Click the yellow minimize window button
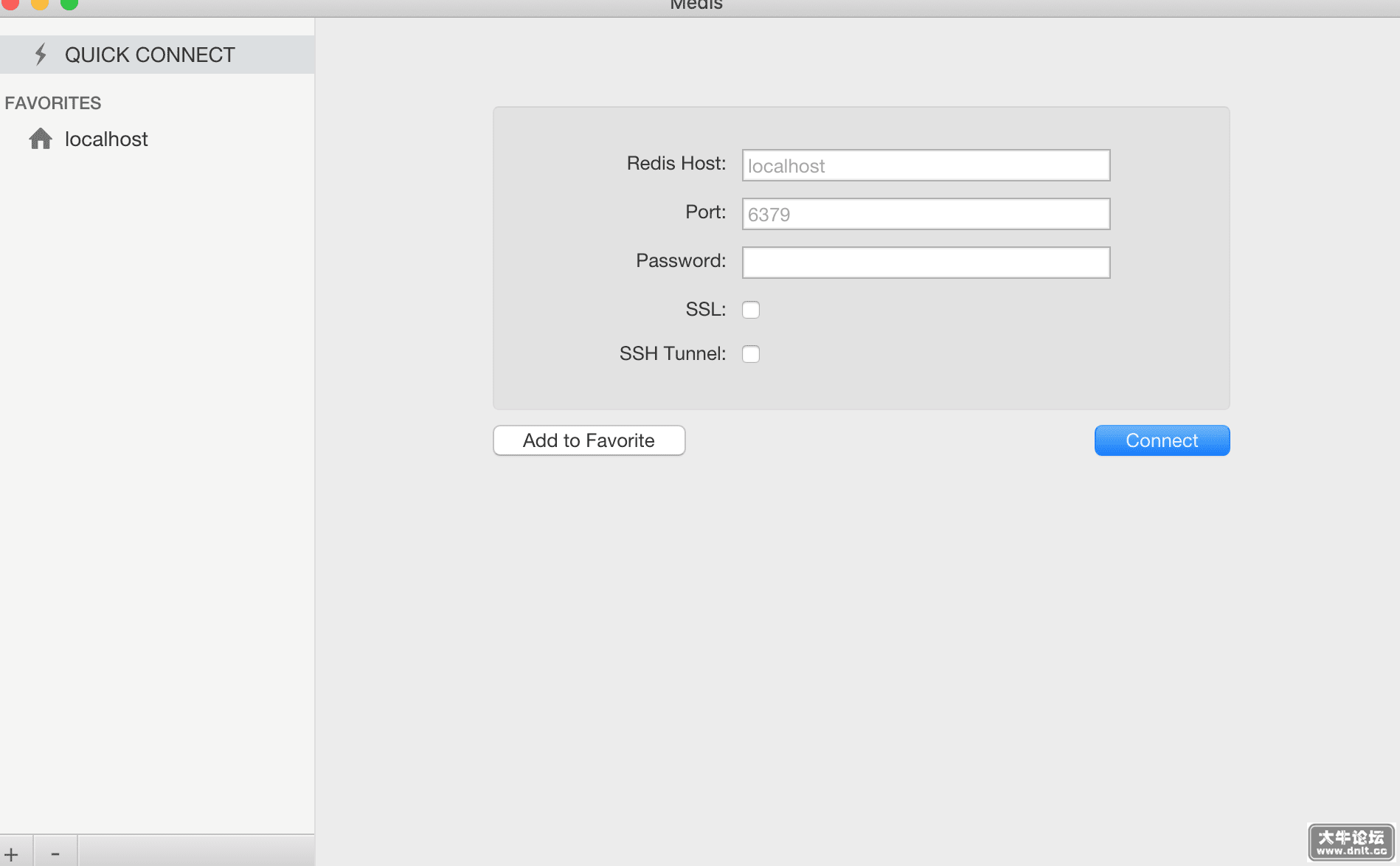This screenshot has height=866, width=1400. coord(40,3)
